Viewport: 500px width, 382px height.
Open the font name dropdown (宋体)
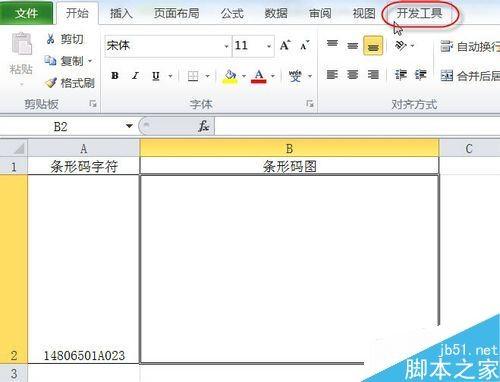[x=226, y=46]
